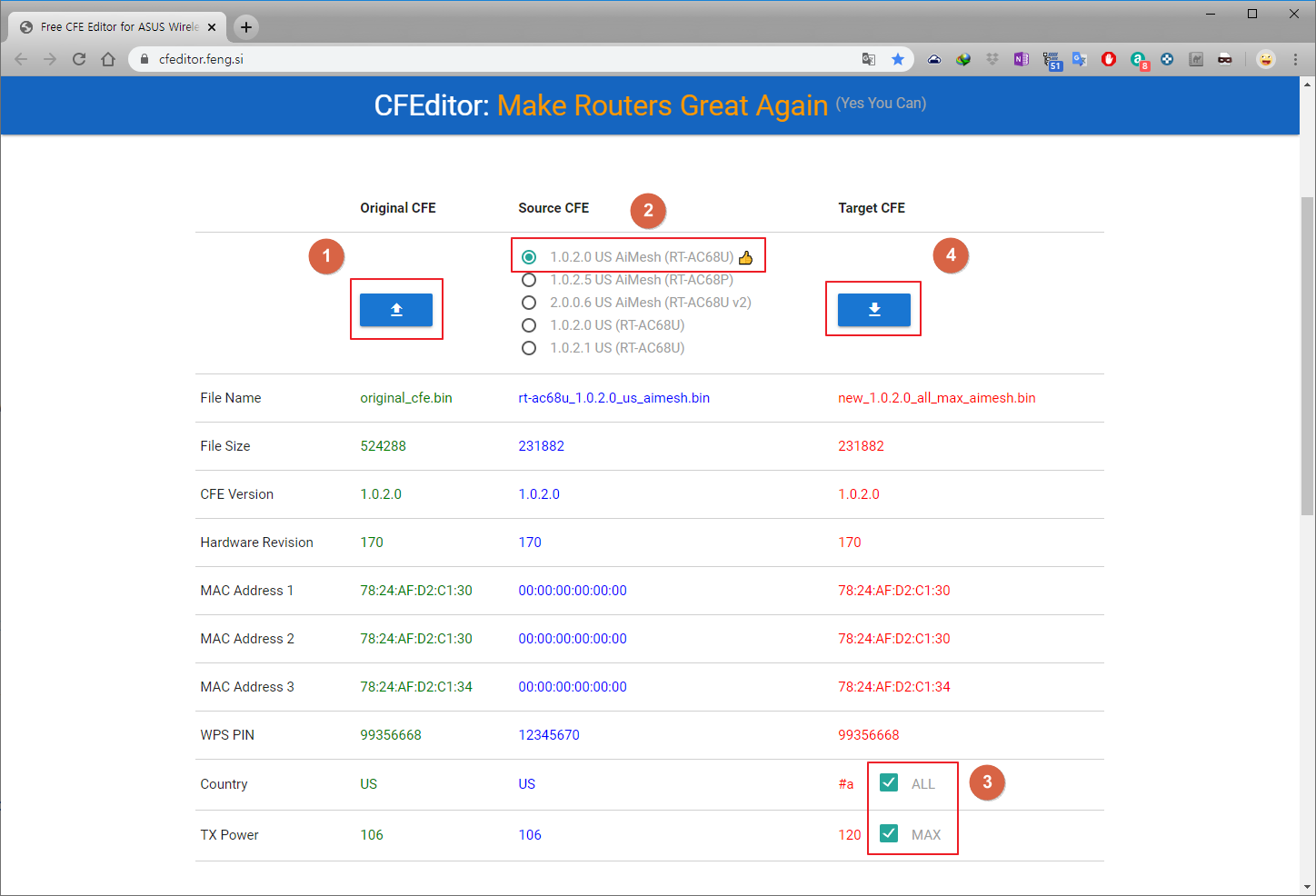Click the scrollbar up arrow
The height and width of the screenshot is (896, 1316).
click(1308, 84)
